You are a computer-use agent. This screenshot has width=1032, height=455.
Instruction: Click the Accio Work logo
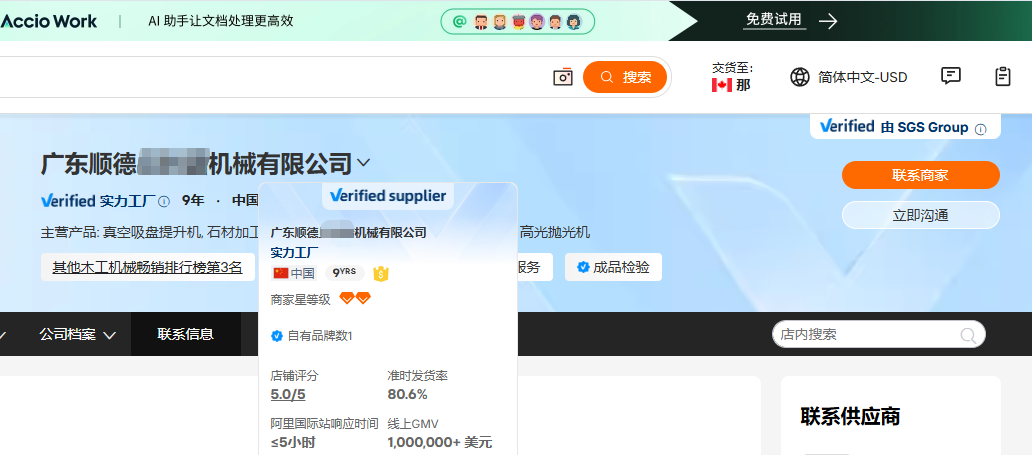point(49,21)
